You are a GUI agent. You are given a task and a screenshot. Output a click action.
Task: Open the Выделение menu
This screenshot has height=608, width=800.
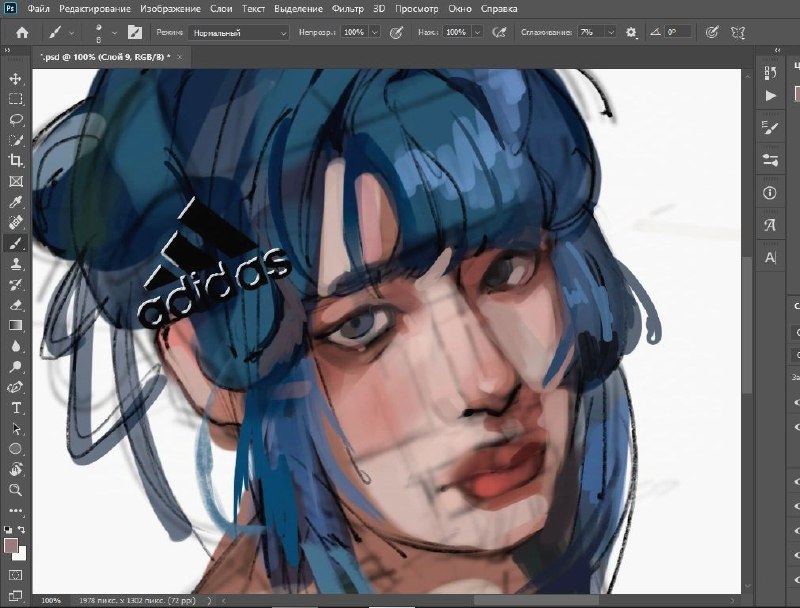298,9
